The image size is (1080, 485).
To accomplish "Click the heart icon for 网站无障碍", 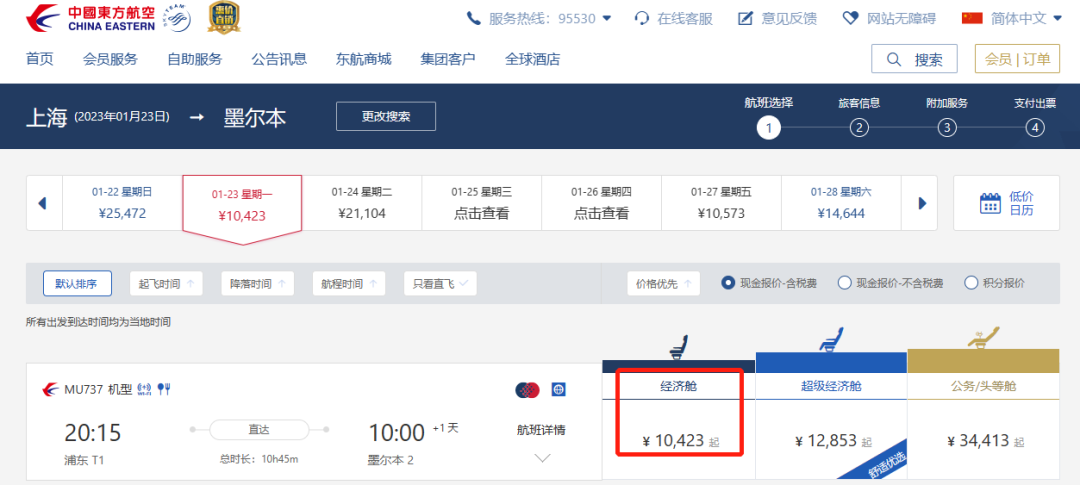I will (851, 18).
